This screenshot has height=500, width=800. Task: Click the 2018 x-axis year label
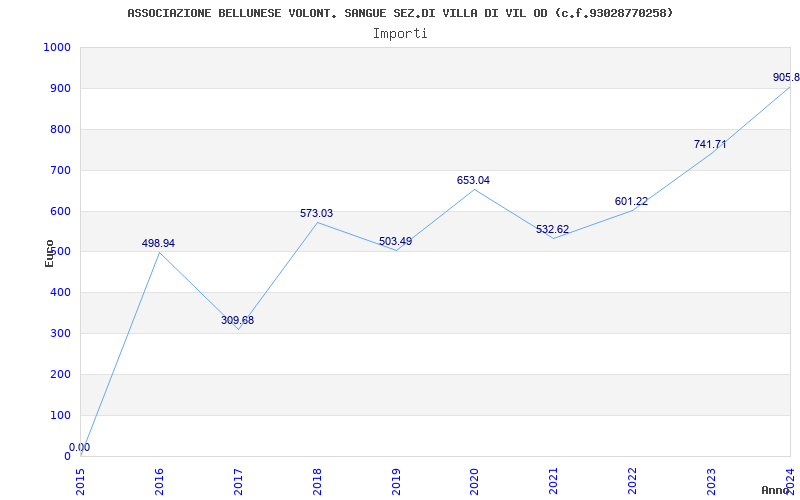[317, 481]
